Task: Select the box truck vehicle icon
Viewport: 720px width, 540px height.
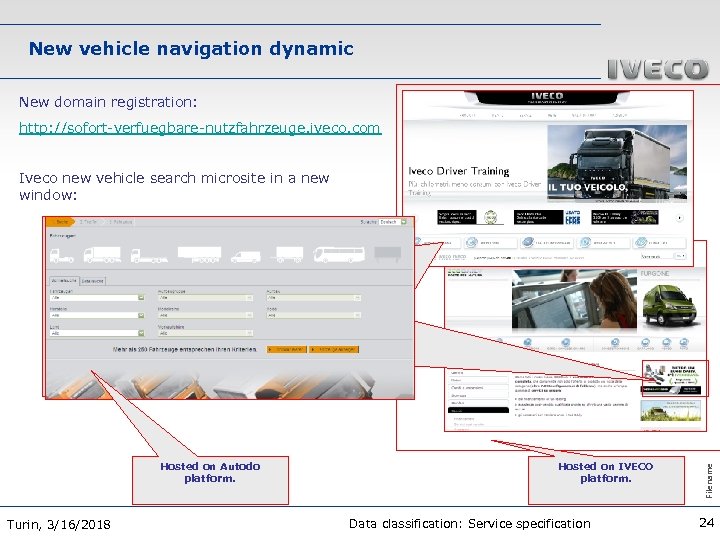Action: tap(102, 254)
